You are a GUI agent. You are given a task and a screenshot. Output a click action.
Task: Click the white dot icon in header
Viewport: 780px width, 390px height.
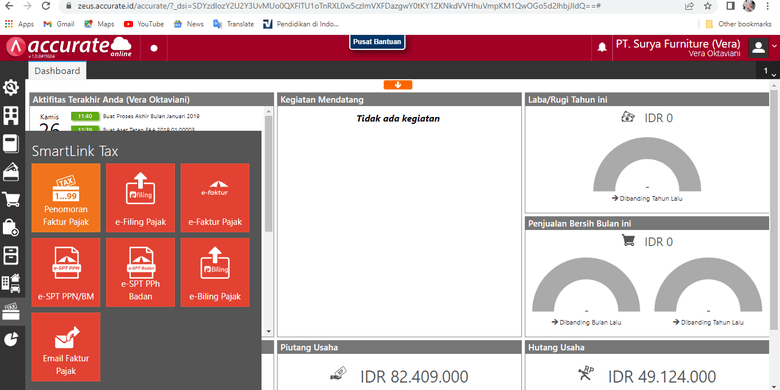(154, 48)
